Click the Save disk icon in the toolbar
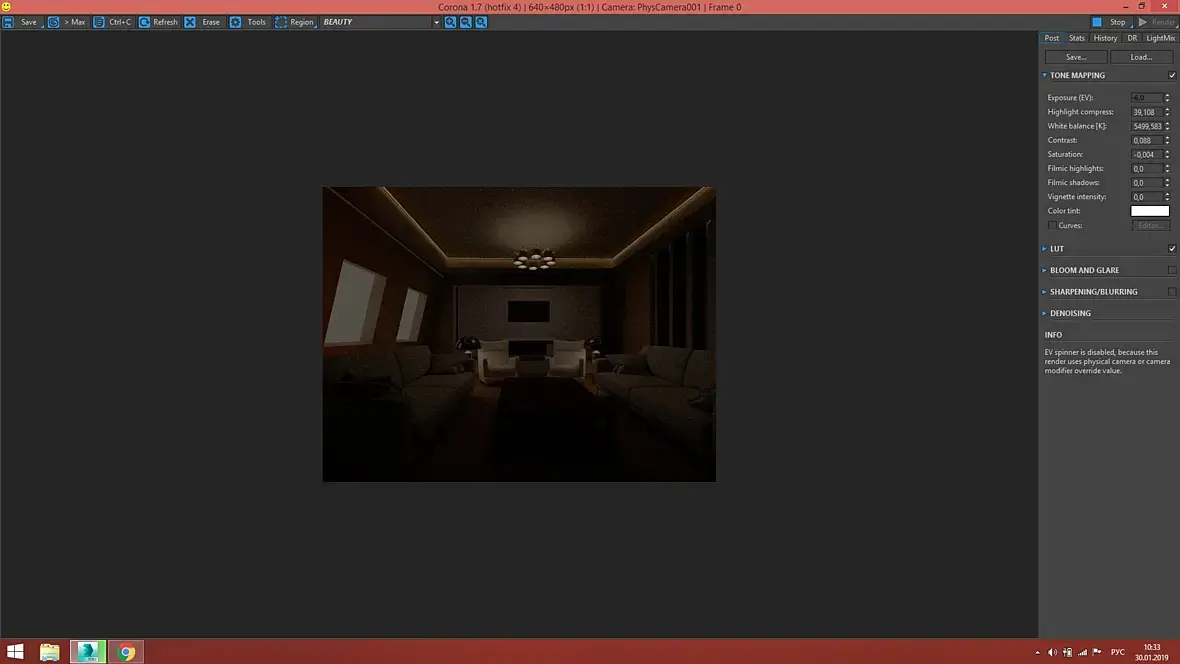 point(8,22)
